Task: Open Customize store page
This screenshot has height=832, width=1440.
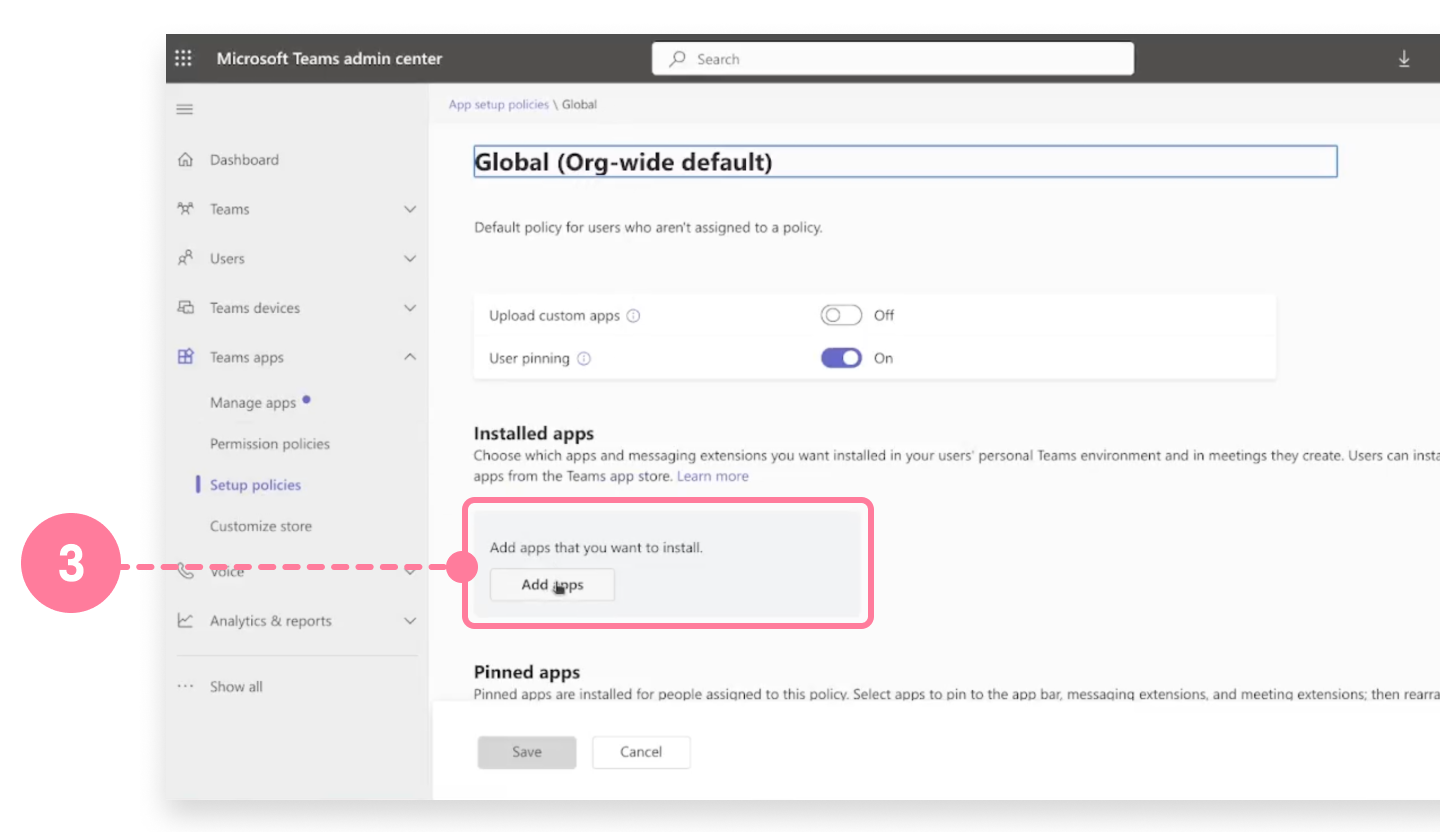Action: coord(261,526)
